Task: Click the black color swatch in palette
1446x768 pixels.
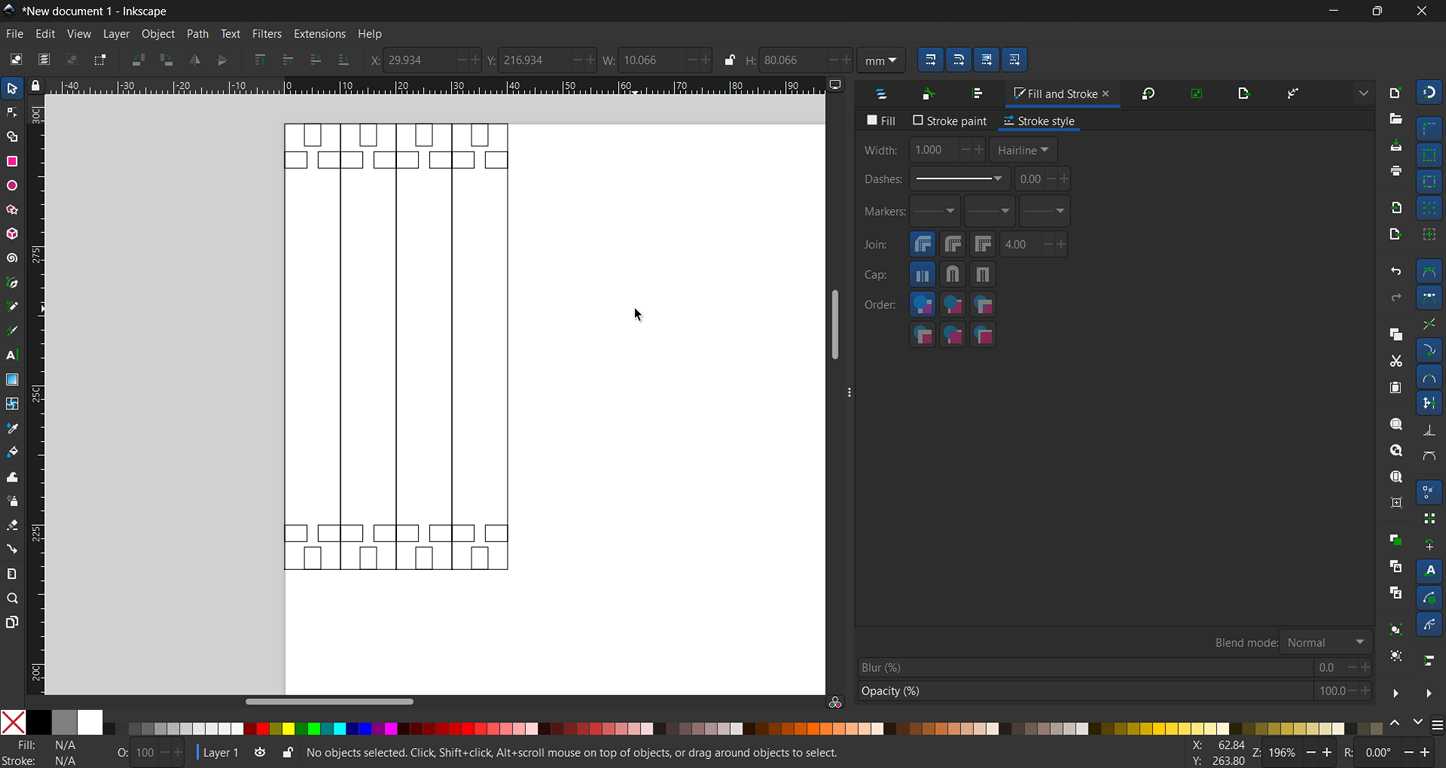Action: click(x=39, y=722)
